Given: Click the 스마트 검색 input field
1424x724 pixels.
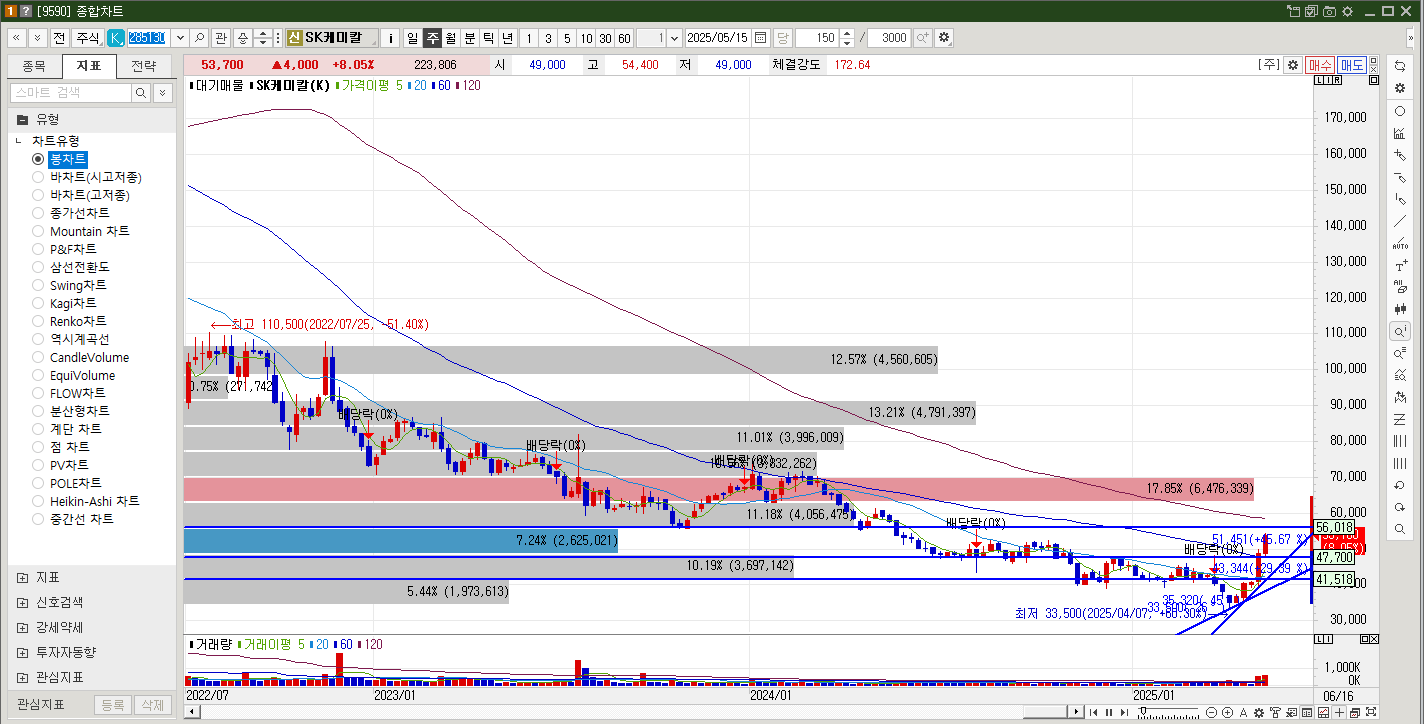Looking at the screenshot, I should point(71,93).
